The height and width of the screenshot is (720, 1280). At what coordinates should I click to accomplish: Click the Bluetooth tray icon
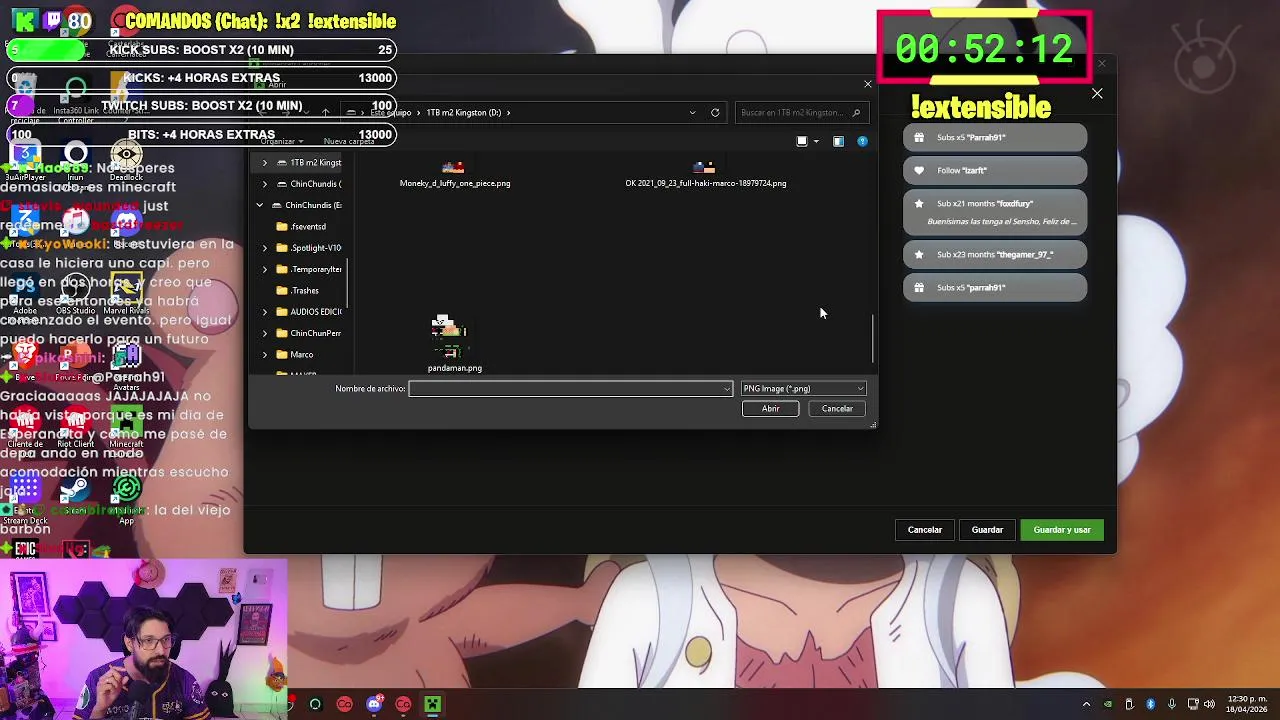[1150, 705]
